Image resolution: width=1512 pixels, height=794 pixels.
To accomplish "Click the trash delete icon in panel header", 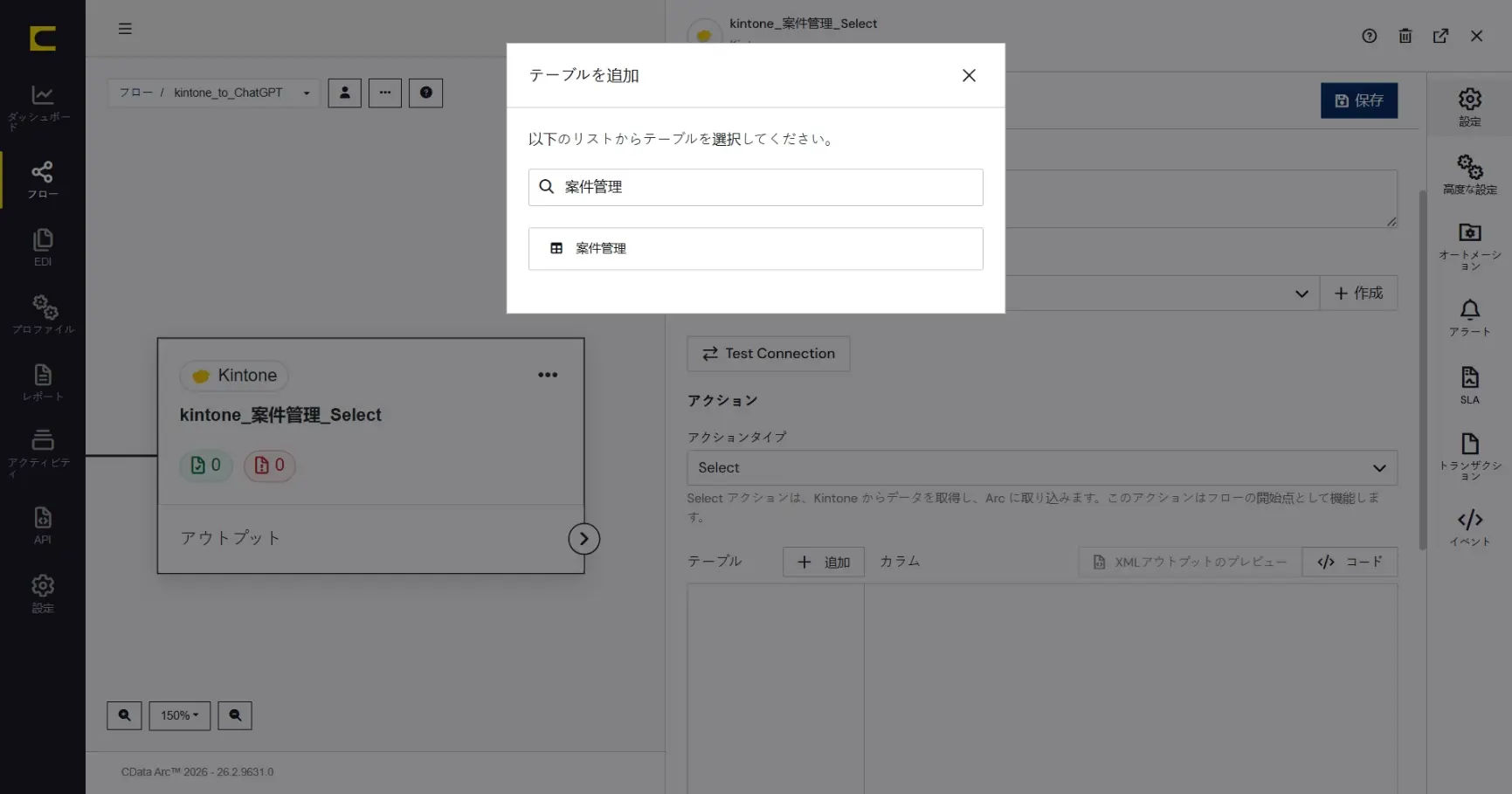I will tap(1405, 36).
